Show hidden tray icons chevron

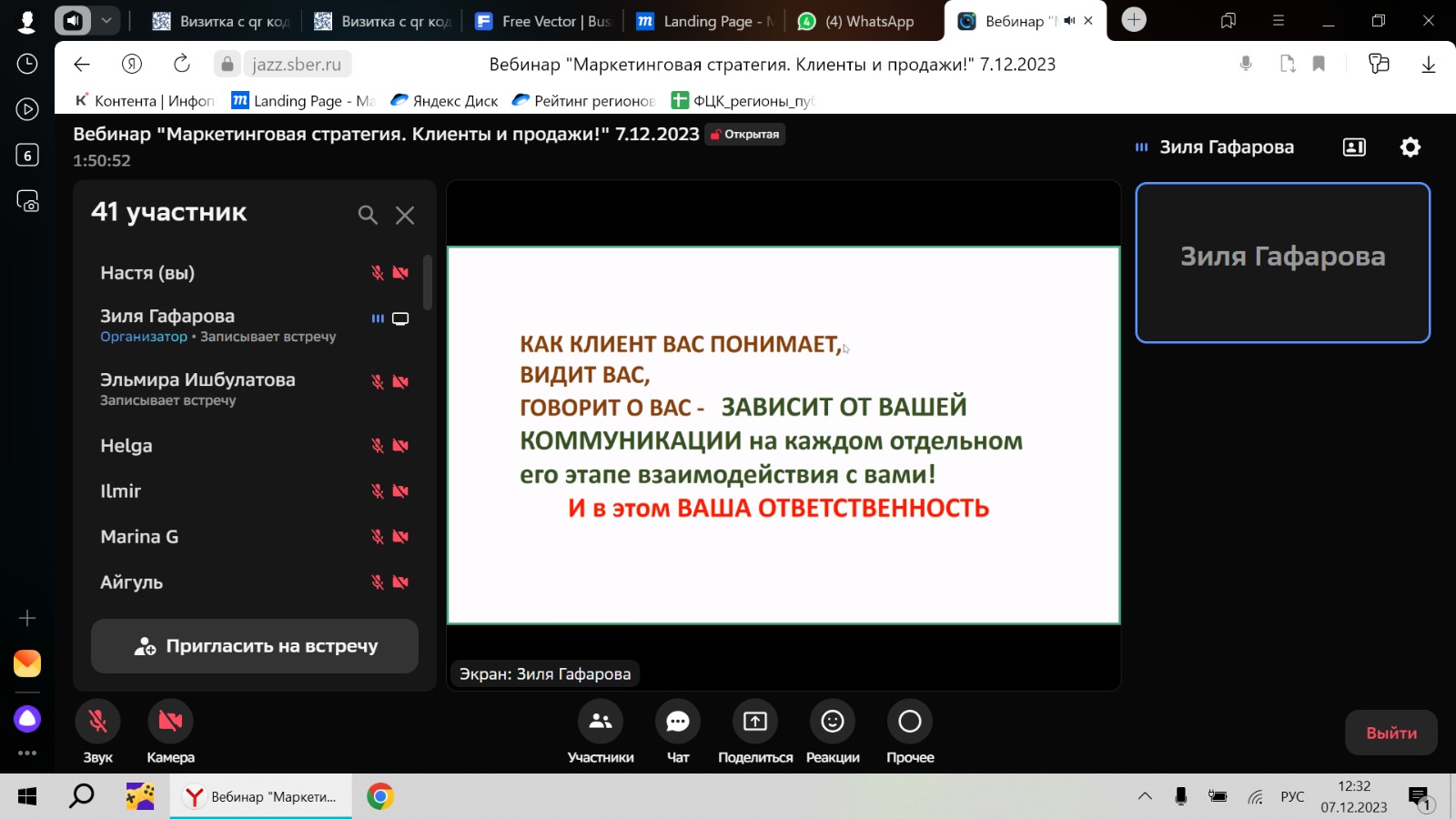click(1145, 797)
